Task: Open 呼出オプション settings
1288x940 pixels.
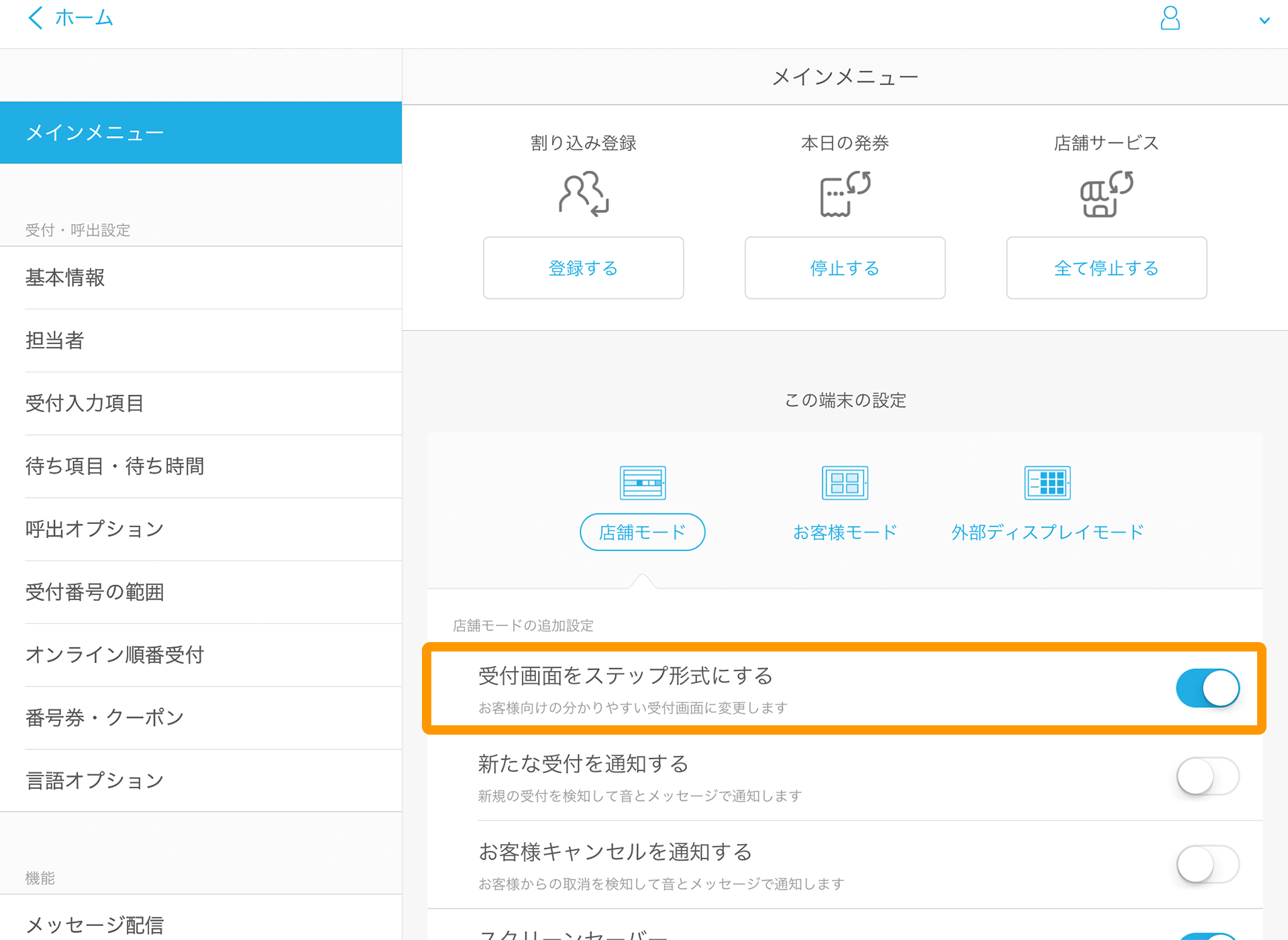Action: click(x=201, y=529)
